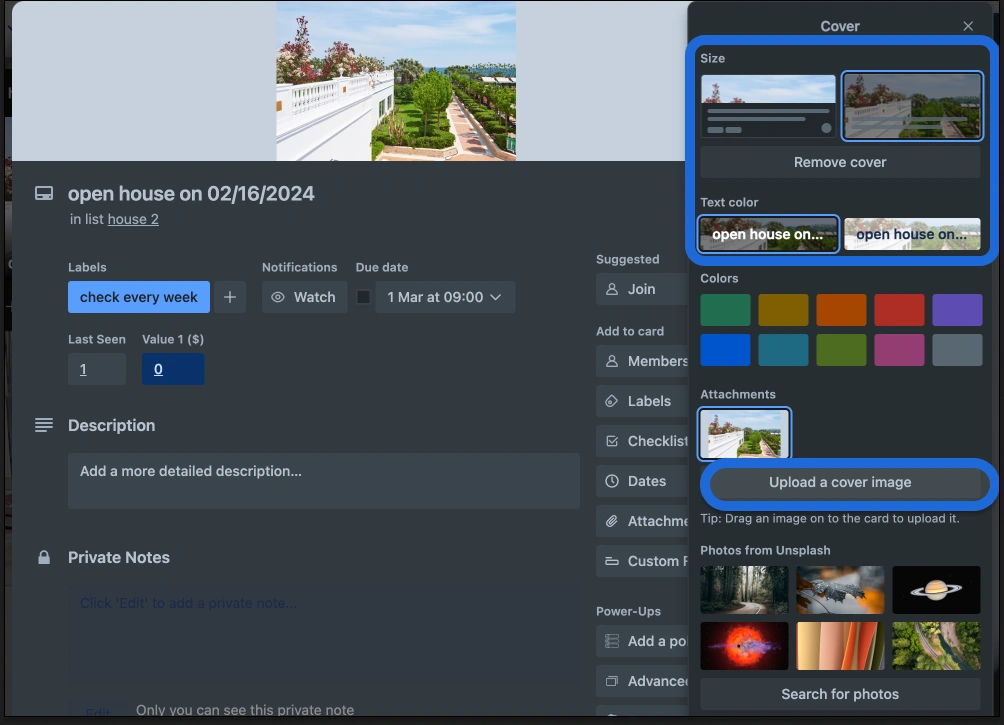Edit the Value 1 ($) field
1004x725 pixels.
[173, 369]
